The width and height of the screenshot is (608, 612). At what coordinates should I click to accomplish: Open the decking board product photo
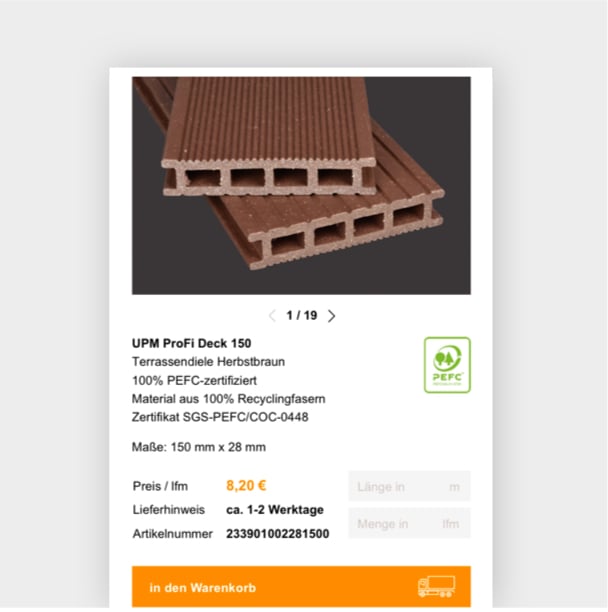pyautogui.click(x=301, y=185)
